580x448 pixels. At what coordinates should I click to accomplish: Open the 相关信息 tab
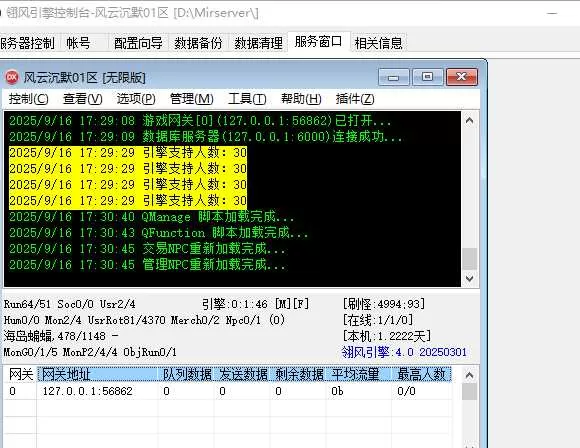(x=378, y=43)
